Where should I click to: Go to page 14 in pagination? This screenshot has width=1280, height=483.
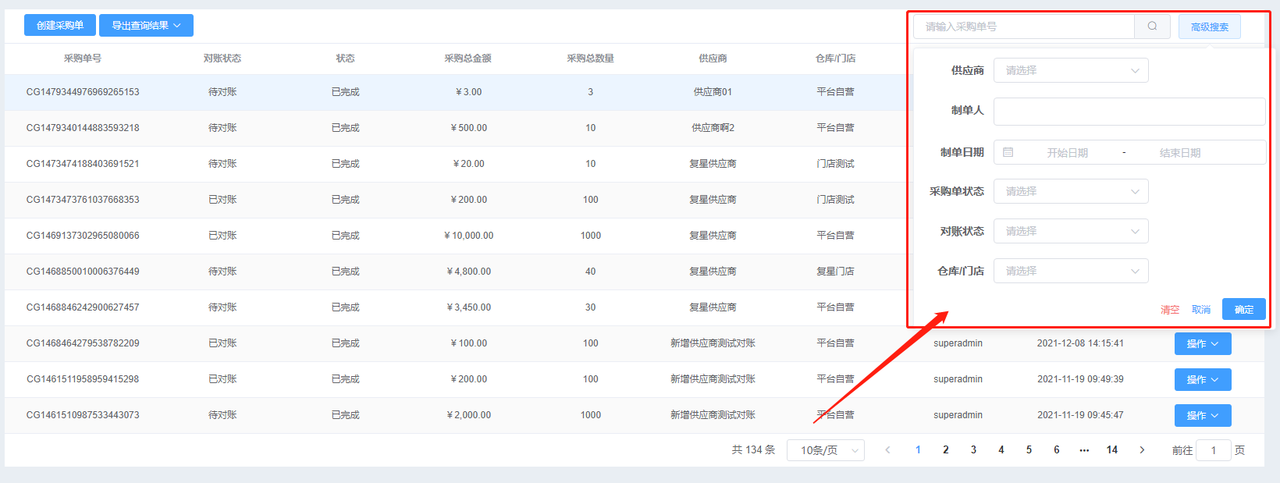pos(1112,450)
